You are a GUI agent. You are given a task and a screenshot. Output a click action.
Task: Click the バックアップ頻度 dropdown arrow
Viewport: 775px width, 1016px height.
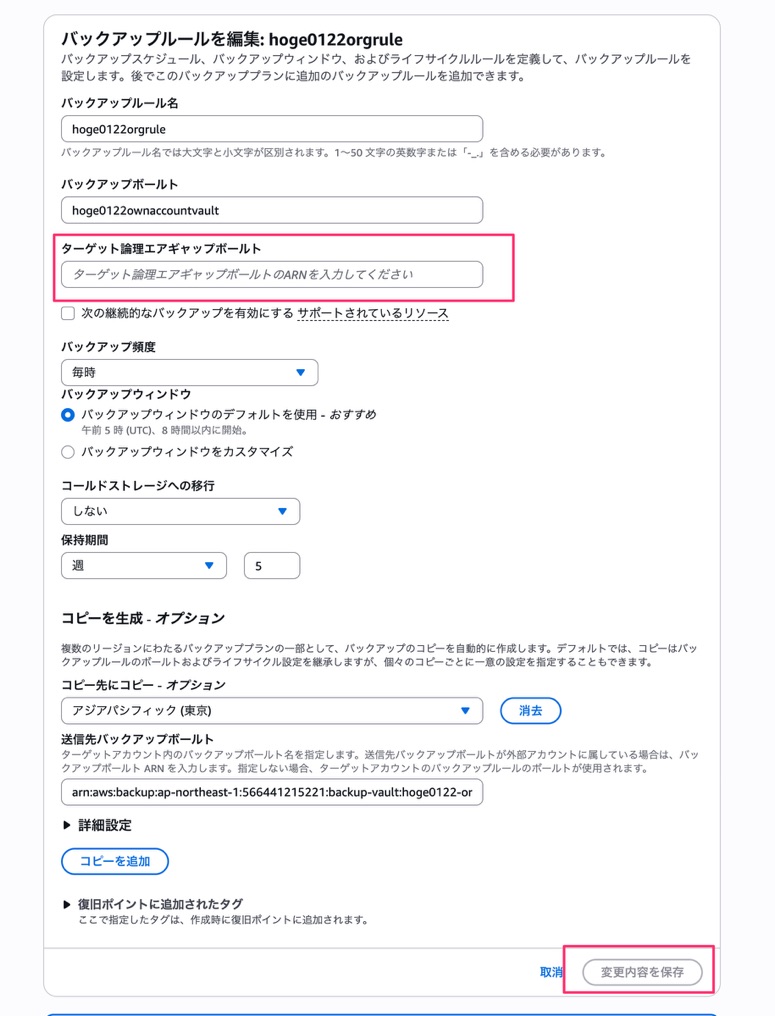pos(300,373)
